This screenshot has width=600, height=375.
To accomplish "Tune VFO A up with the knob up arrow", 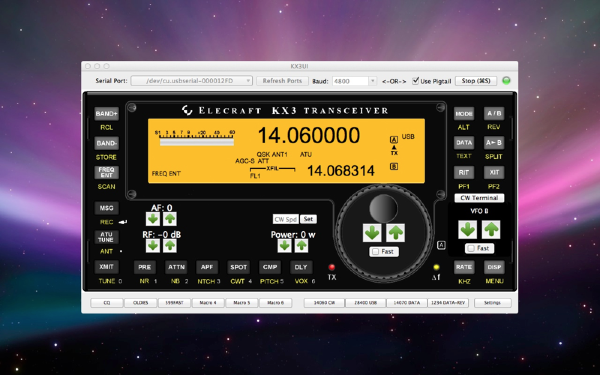I will point(395,233).
